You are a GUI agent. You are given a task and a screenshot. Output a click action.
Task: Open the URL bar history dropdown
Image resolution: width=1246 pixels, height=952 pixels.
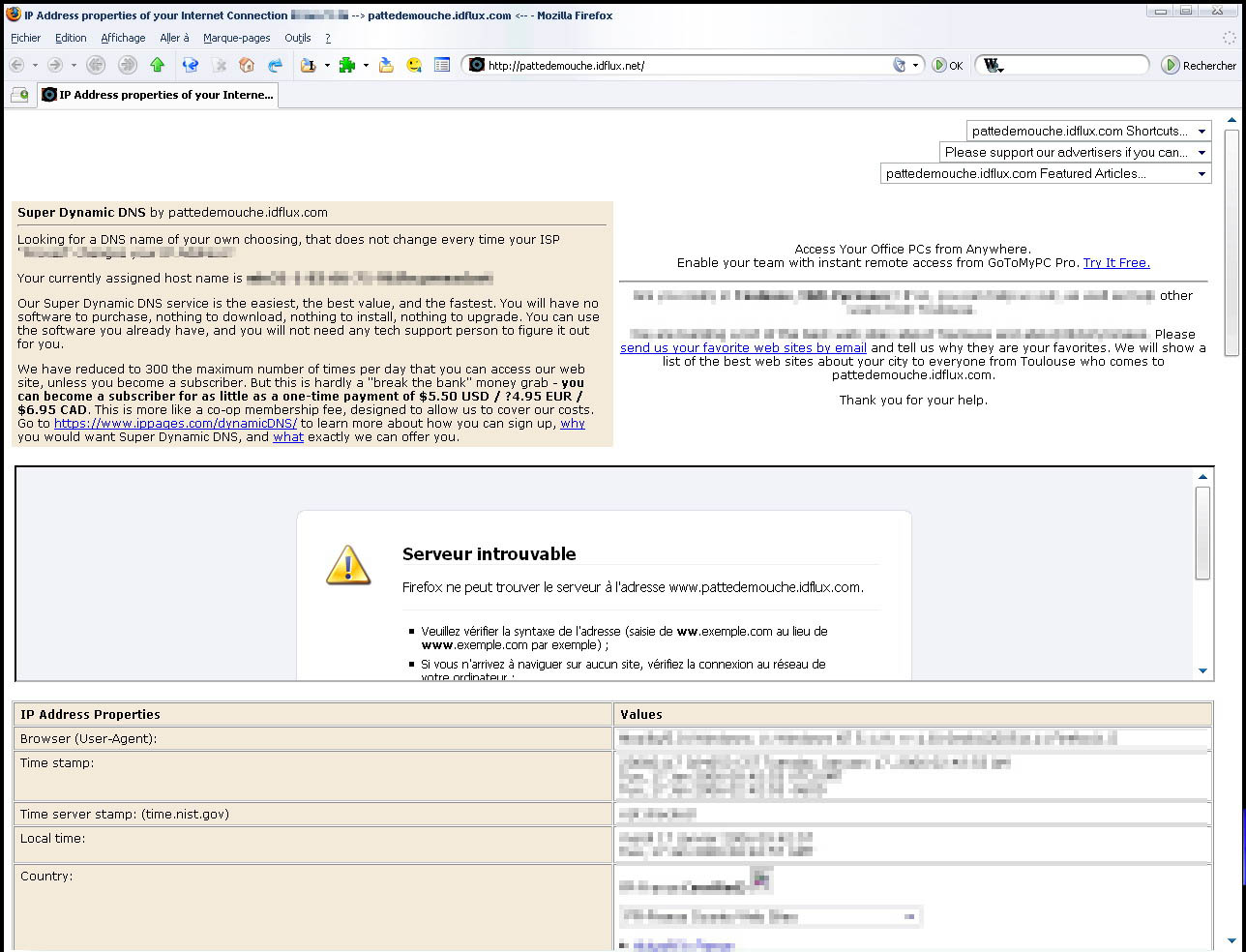click(x=915, y=66)
